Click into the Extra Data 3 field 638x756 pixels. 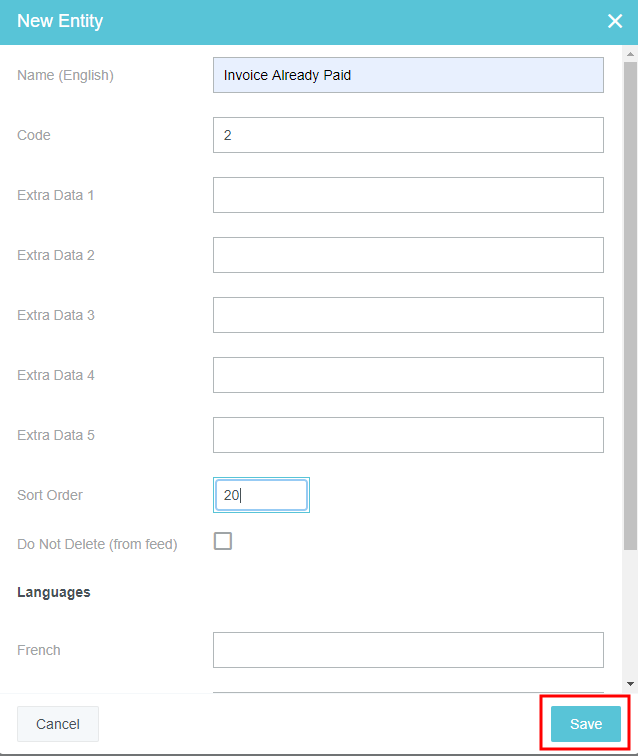point(408,315)
